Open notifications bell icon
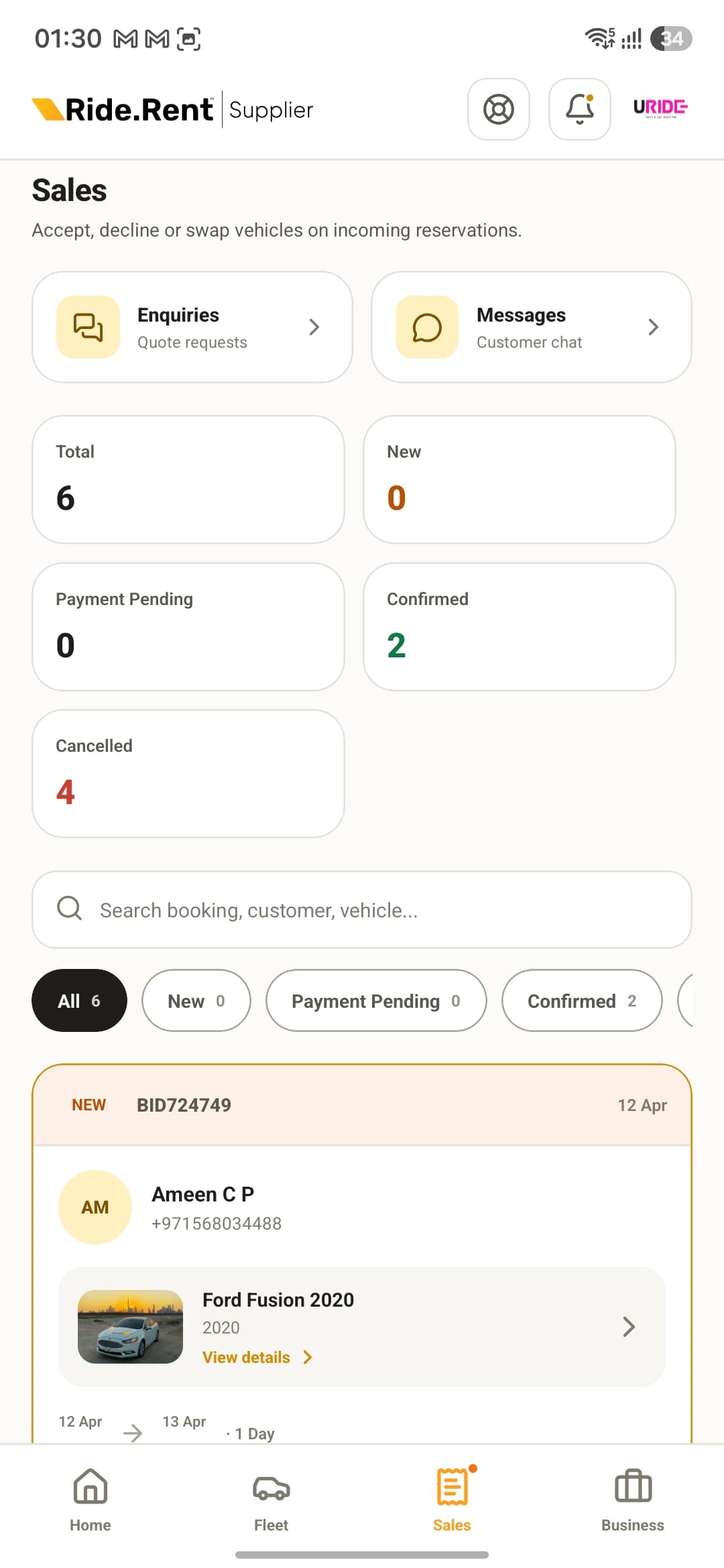The width and height of the screenshot is (724, 1568). 580,109
